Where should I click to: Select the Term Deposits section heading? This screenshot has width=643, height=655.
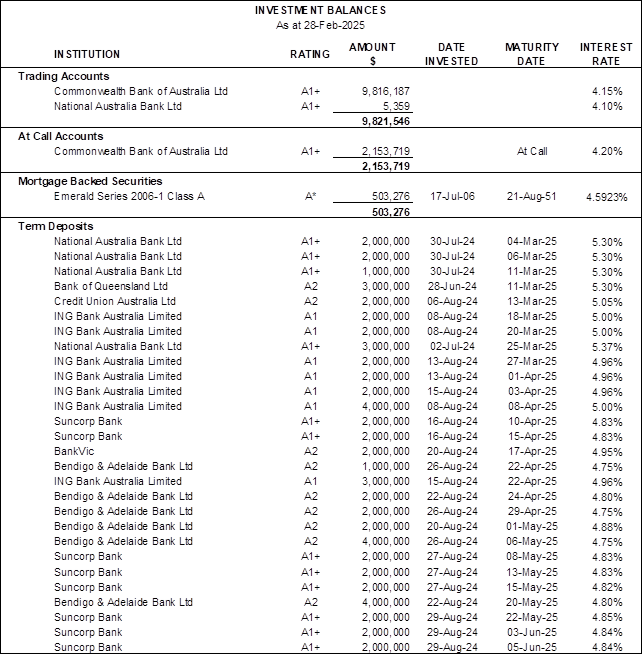56,226
